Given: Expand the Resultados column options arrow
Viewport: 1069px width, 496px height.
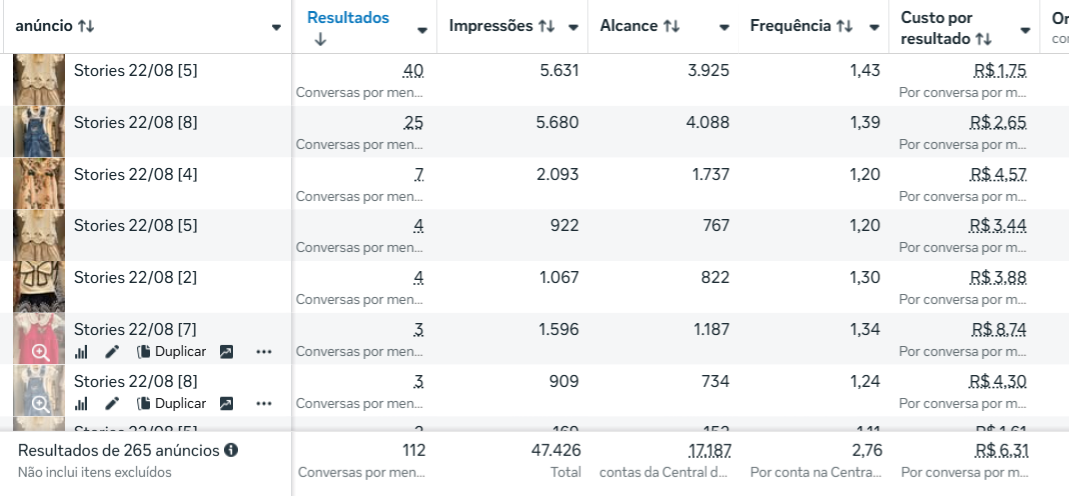Looking at the screenshot, I should click(x=422, y=31).
